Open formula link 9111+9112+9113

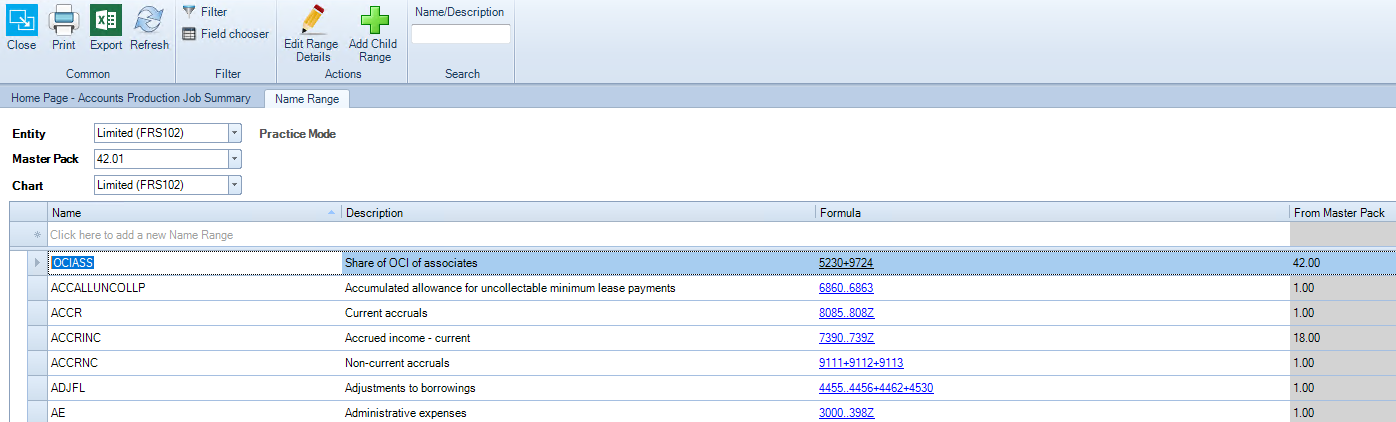point(861,363)
